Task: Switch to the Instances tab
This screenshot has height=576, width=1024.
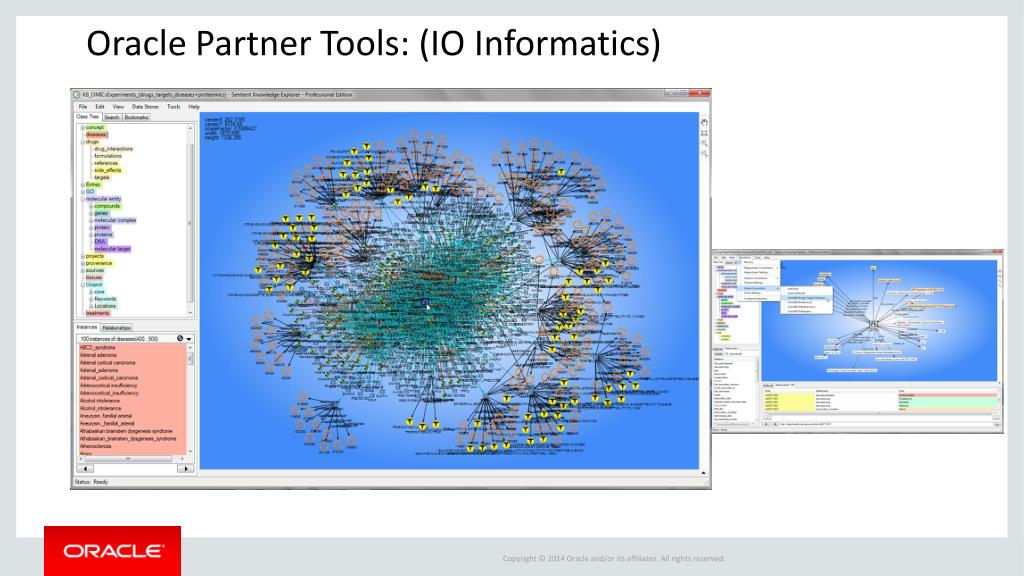Action: pos(87,327)
